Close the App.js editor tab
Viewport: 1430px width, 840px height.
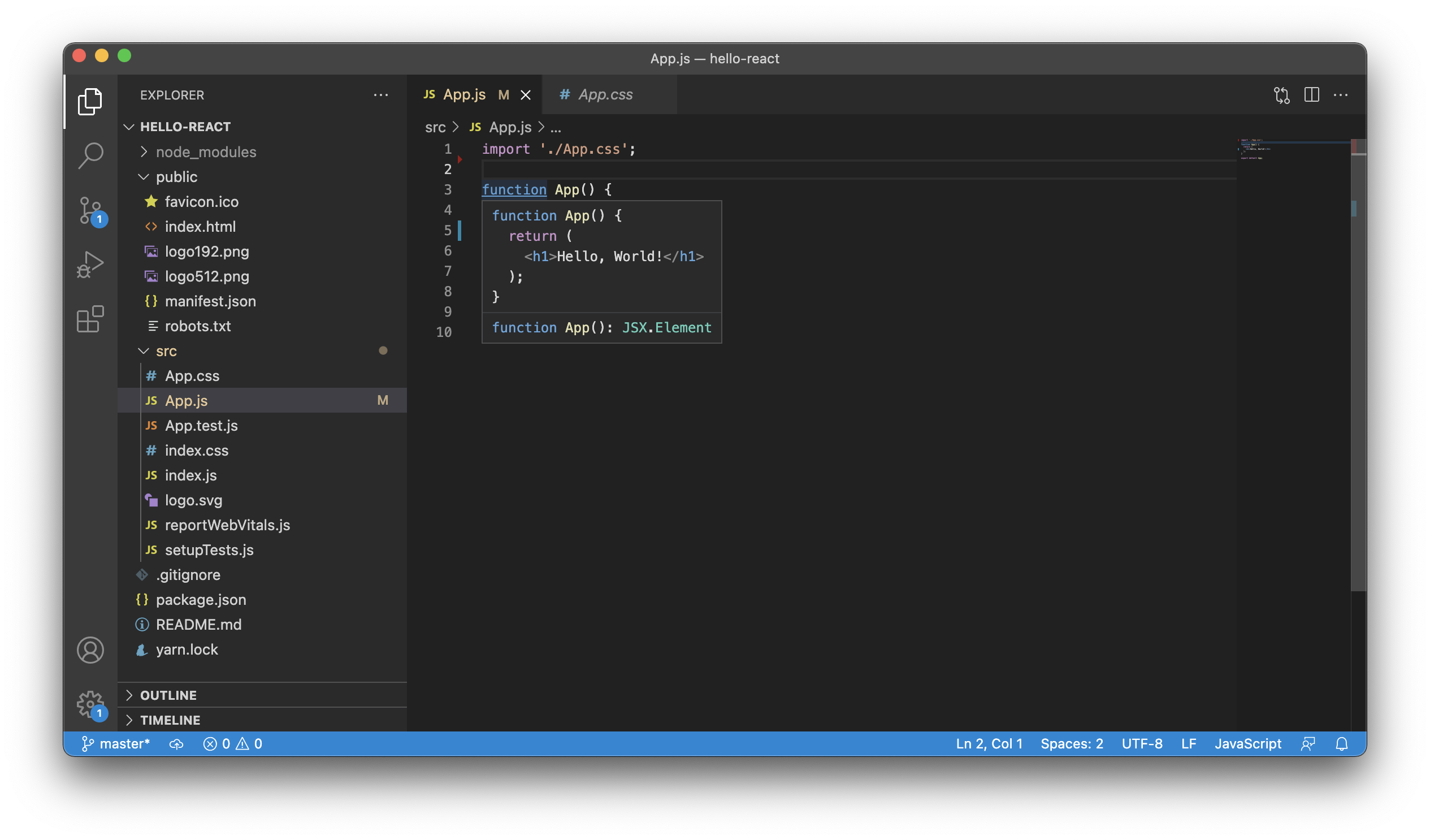526,95
